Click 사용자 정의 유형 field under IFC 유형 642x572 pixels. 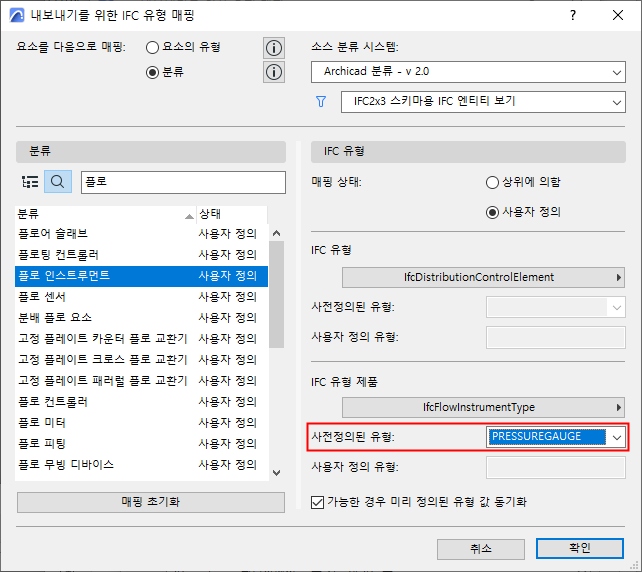coord(556,337)
